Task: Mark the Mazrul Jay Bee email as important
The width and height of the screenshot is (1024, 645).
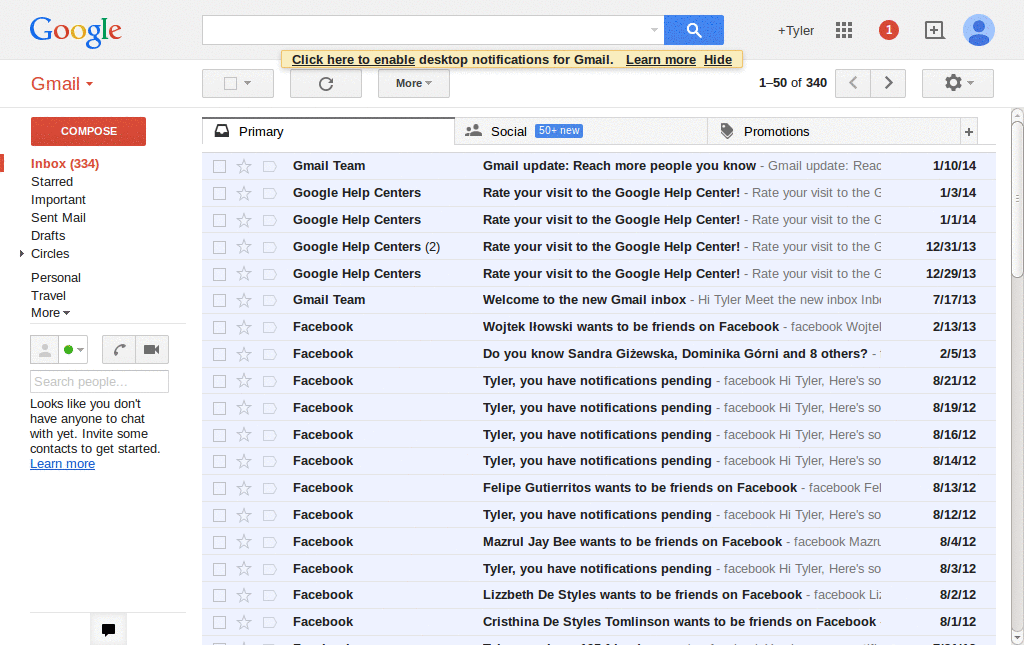Action: click(269, 543)
